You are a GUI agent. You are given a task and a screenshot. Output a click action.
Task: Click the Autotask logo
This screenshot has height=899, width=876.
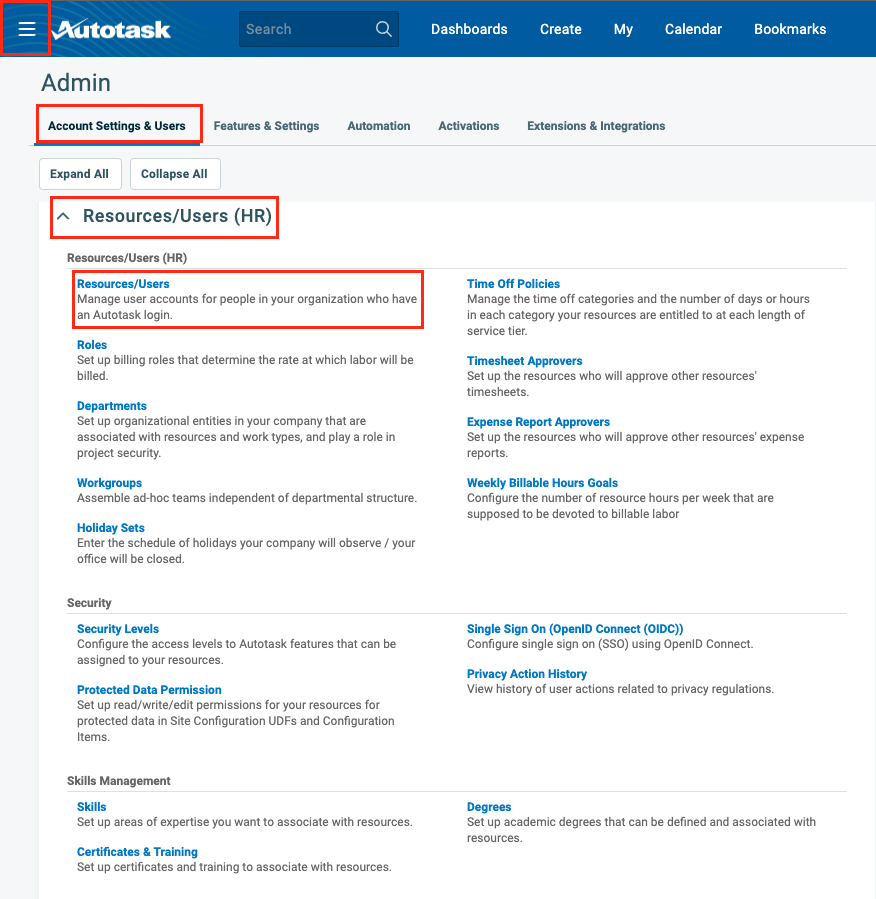pyautogui.click(x=110, y=29)
